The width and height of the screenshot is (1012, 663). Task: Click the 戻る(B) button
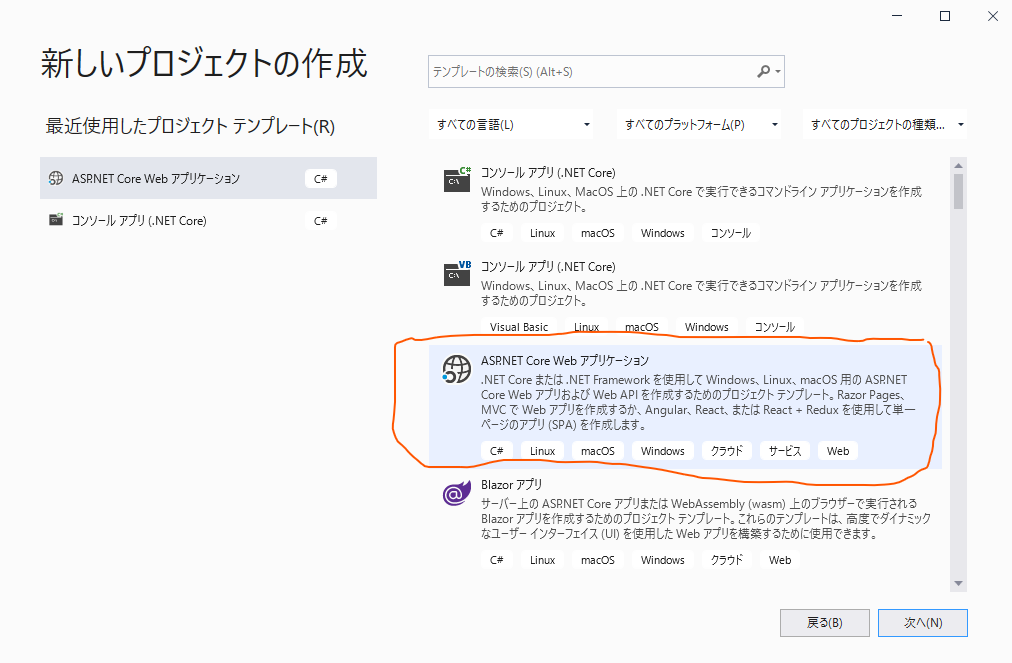(x=824, y=622)
